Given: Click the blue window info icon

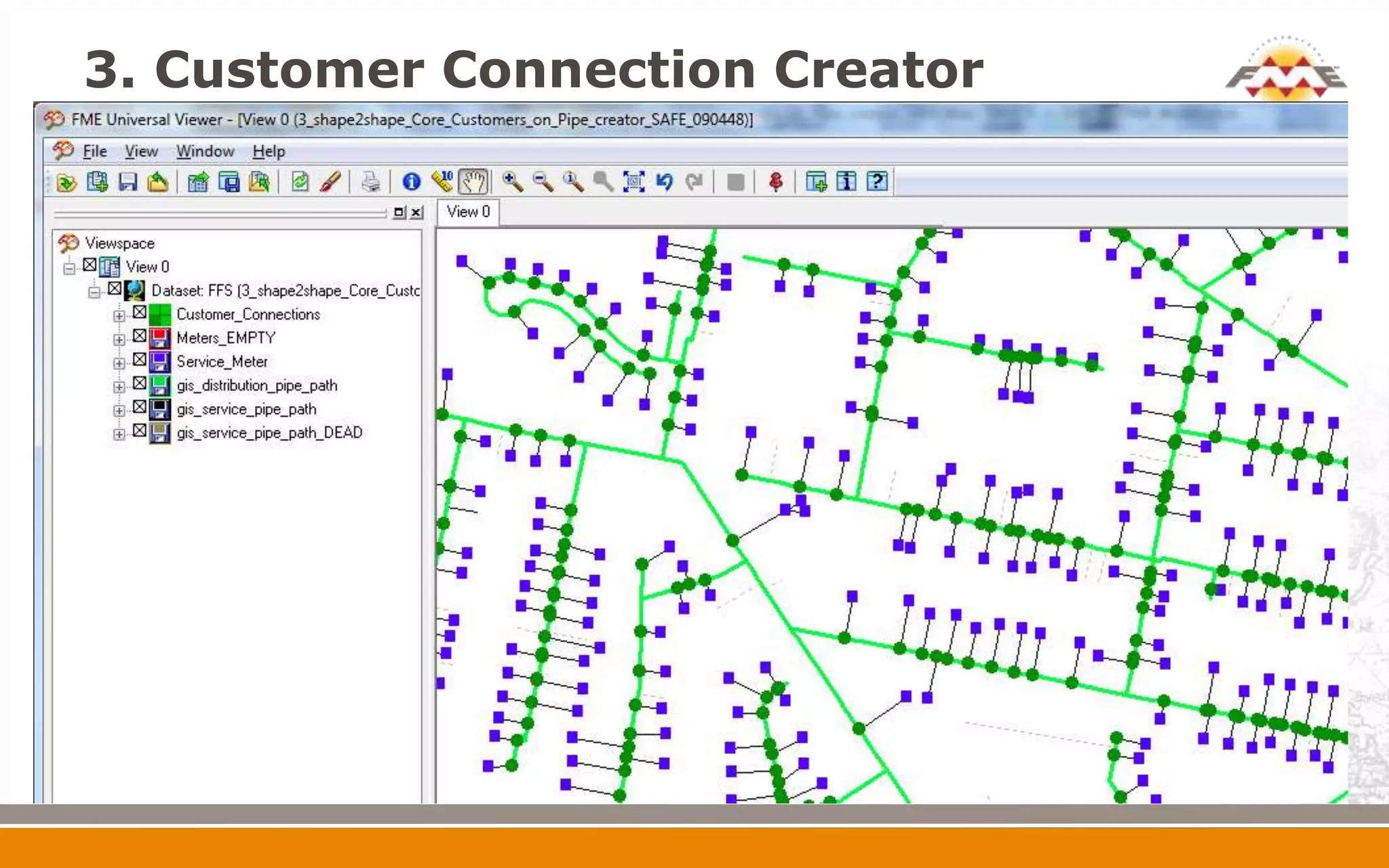Looking at the screenshot, I should (846, 182).
